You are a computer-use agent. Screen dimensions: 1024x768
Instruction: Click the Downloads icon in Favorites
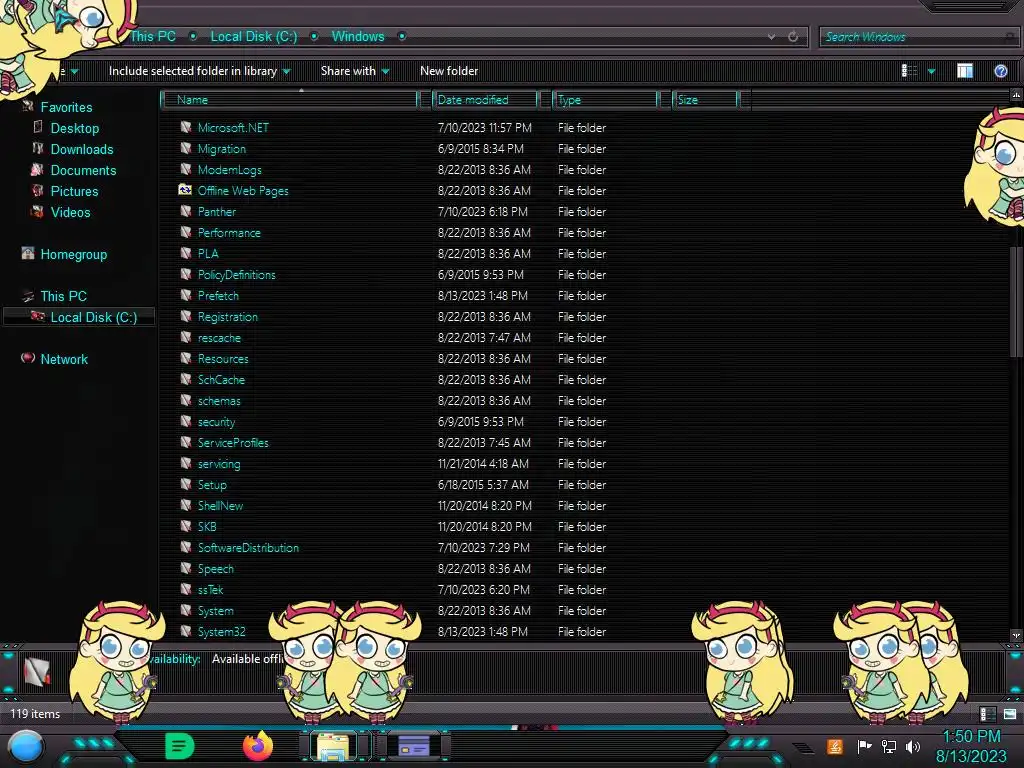(38, 148)
